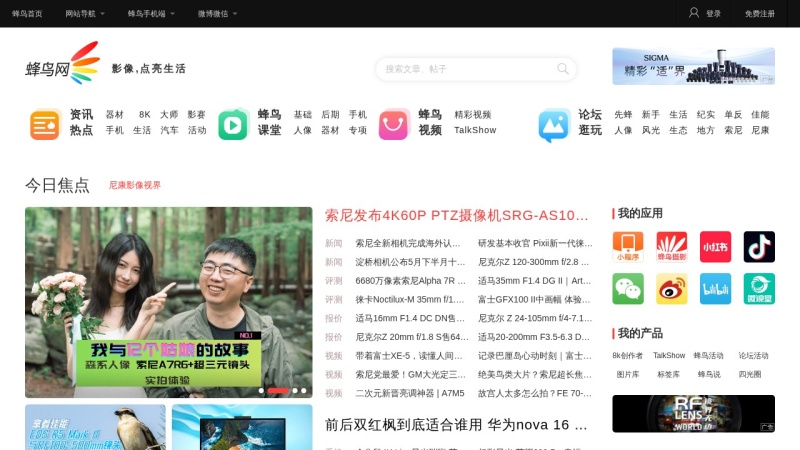This screenshot has width=800, height=450.
Task: Expand the 蜂鸟手机端 dropdown
Action: pyautogui.click(x=151, y=14)
